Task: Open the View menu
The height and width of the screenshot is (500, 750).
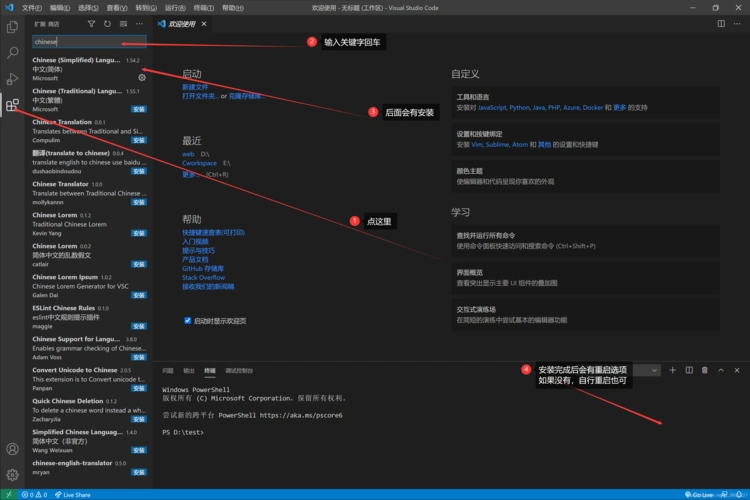Action: click(117, 8)
